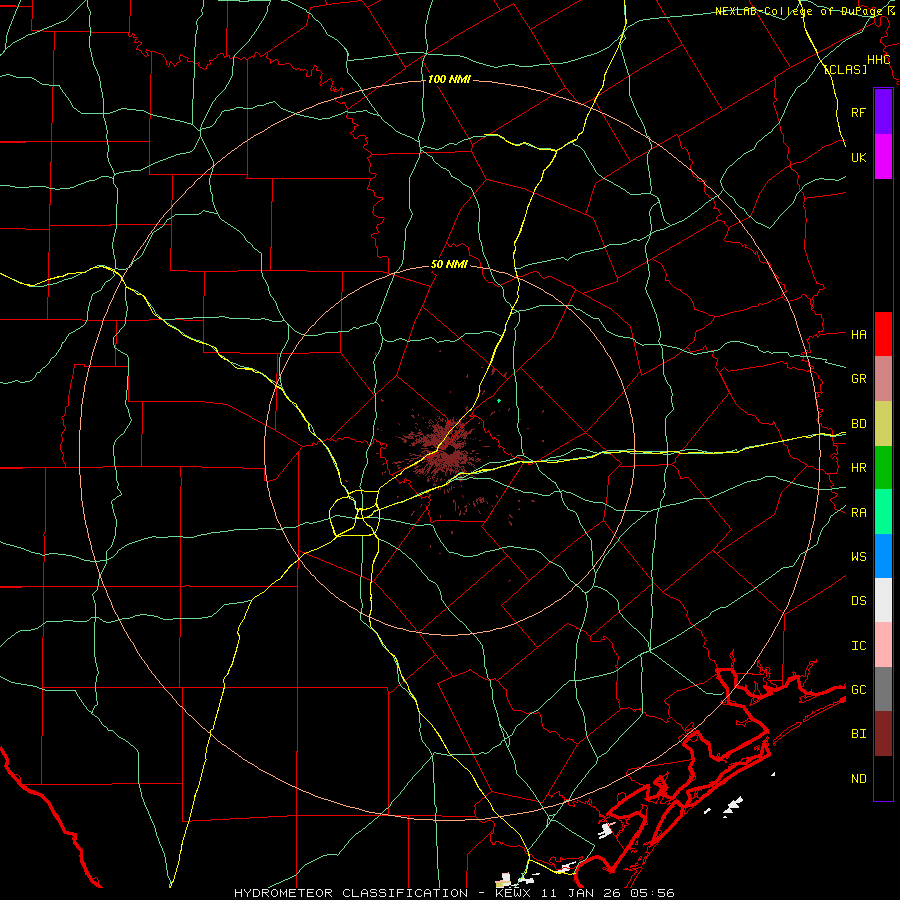Click the "05:56" timestamp text
This screenshot has height=900, width=900.
652,893
